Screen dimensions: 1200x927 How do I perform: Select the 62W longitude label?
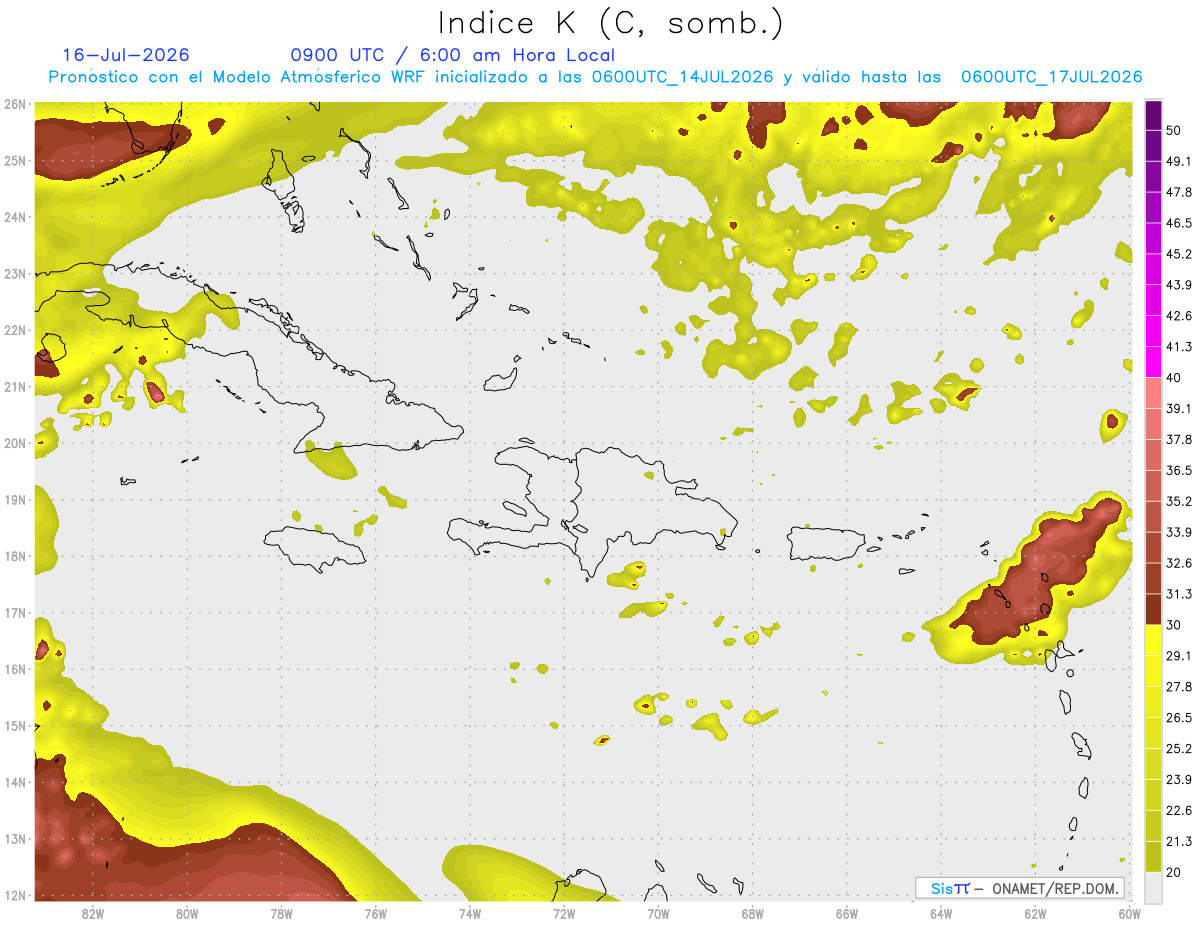tap(1035, 913)
